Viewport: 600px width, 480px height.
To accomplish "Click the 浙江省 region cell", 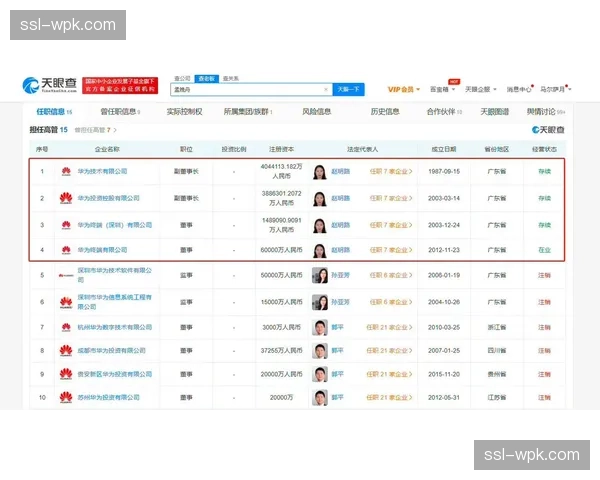I will 497,327.
